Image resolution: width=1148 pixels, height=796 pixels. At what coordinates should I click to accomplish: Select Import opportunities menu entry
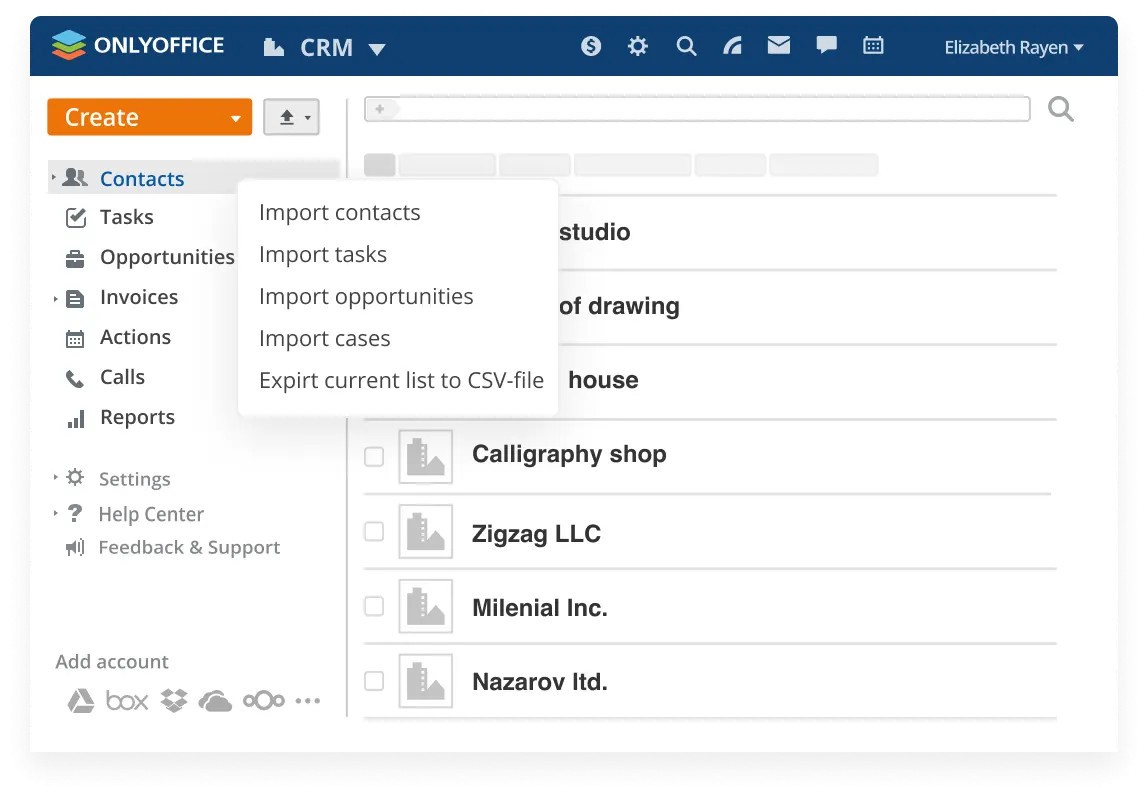pyautogui.click(x=366, y=297)
